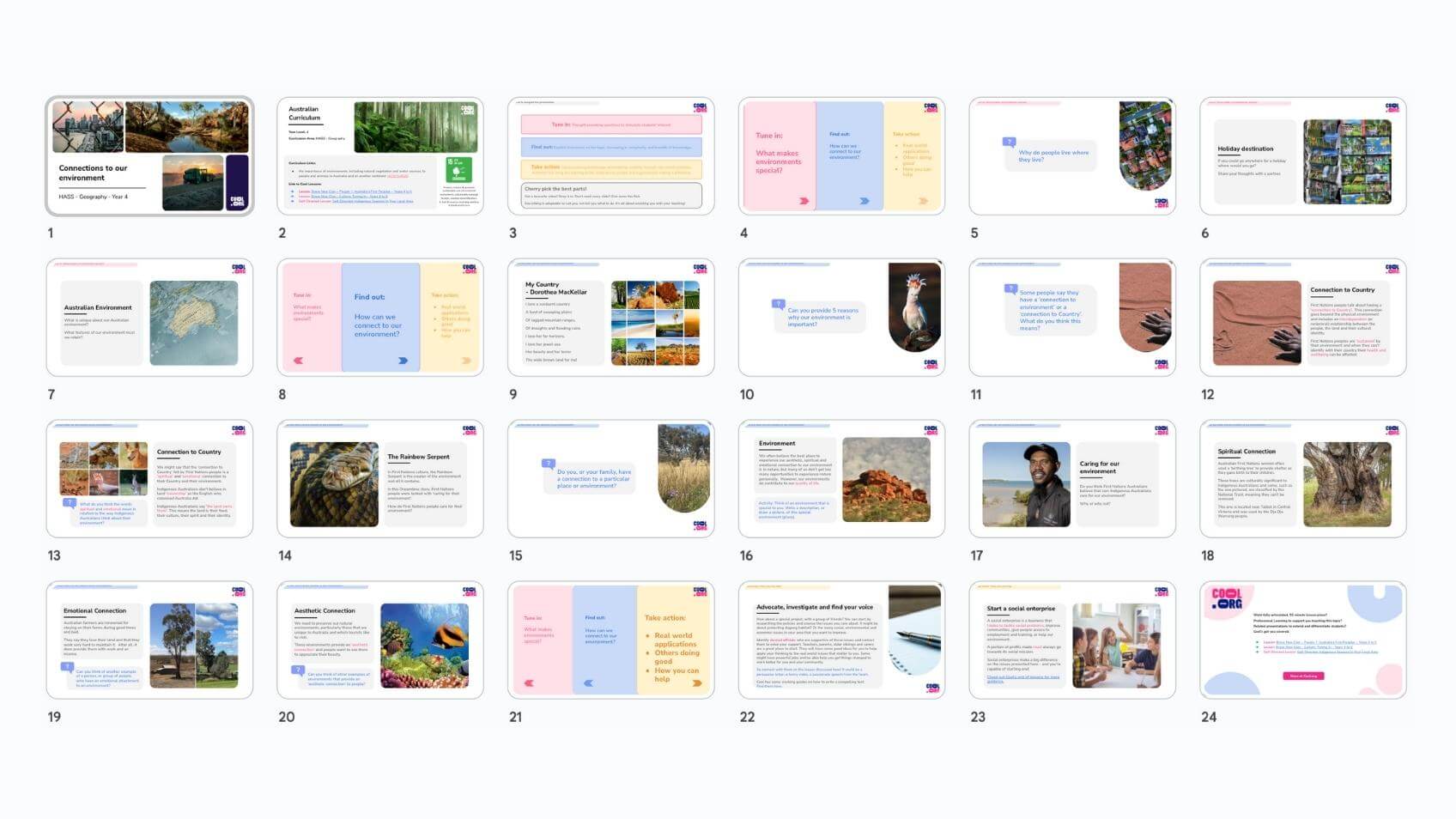Select slide 3 with the lesson overview
1456x819 pixels.
(x=610, y=155)
